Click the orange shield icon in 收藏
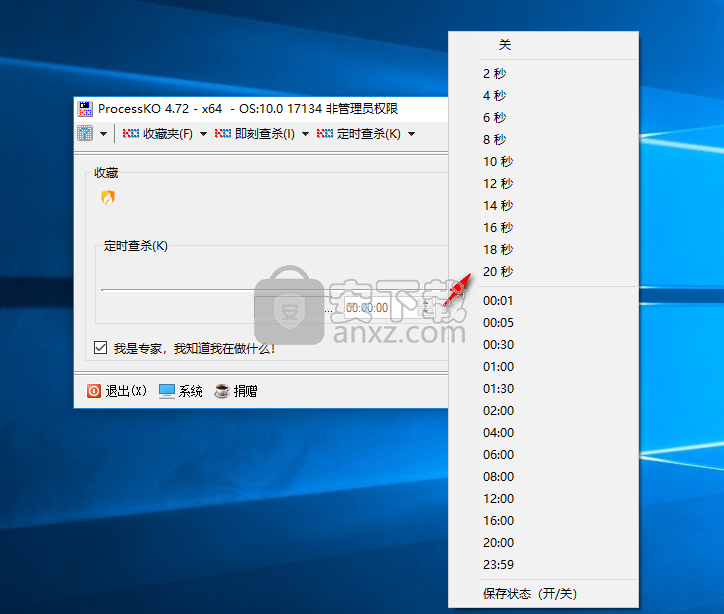 pos(108,198)
